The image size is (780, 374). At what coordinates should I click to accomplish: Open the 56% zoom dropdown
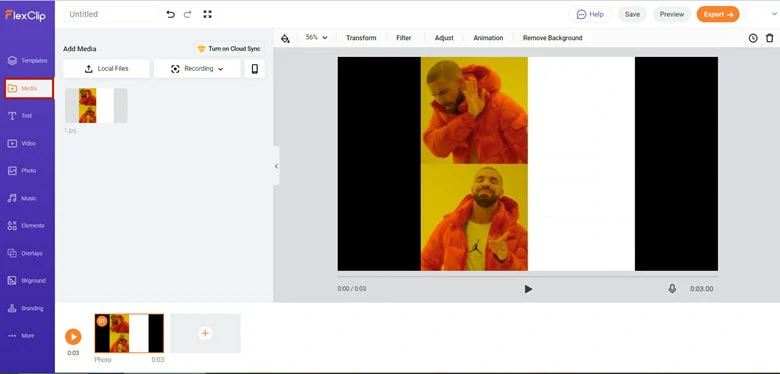[x=316, y=37]
